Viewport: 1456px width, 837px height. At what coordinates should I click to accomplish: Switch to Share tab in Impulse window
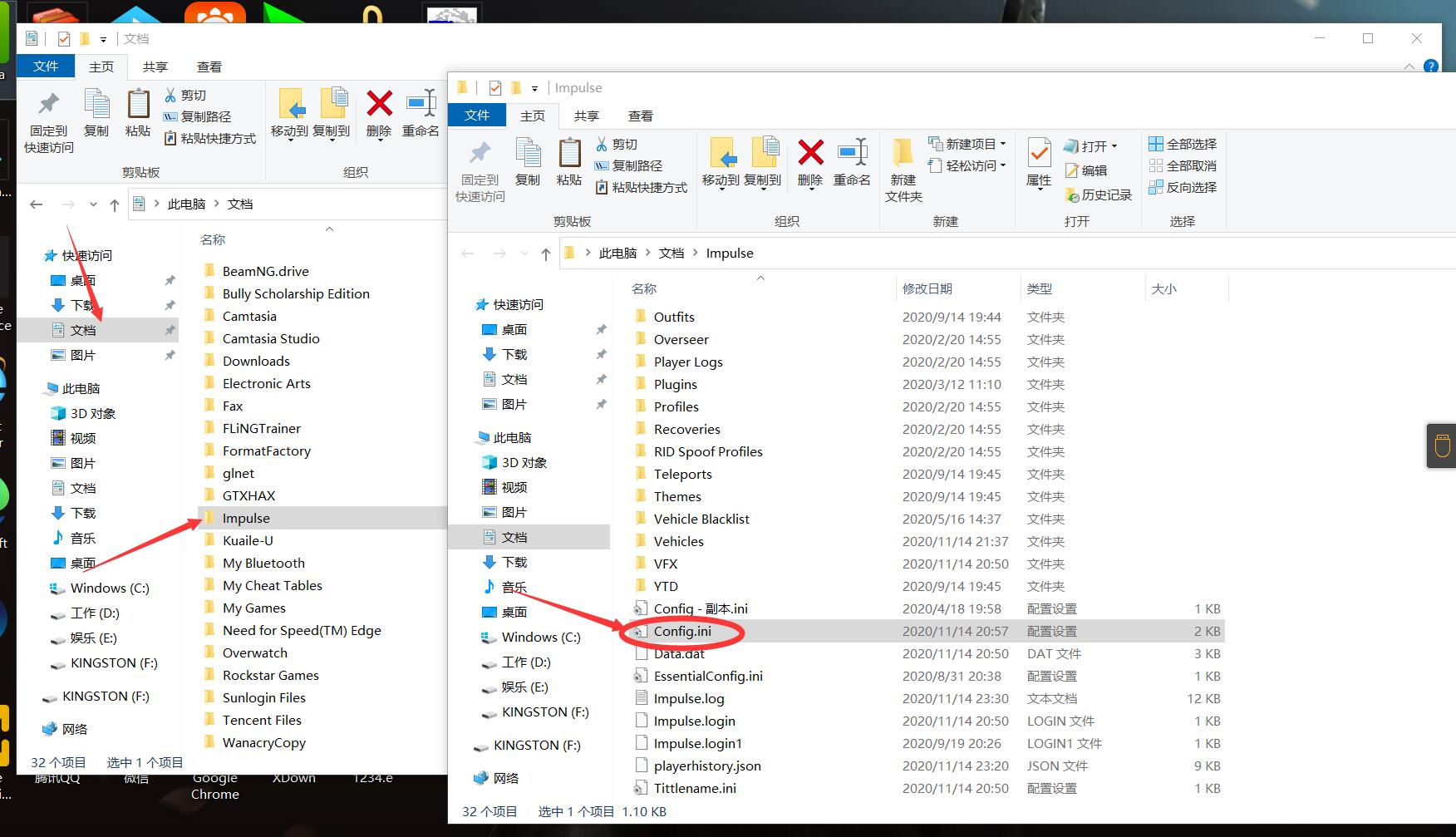[587, 116]
